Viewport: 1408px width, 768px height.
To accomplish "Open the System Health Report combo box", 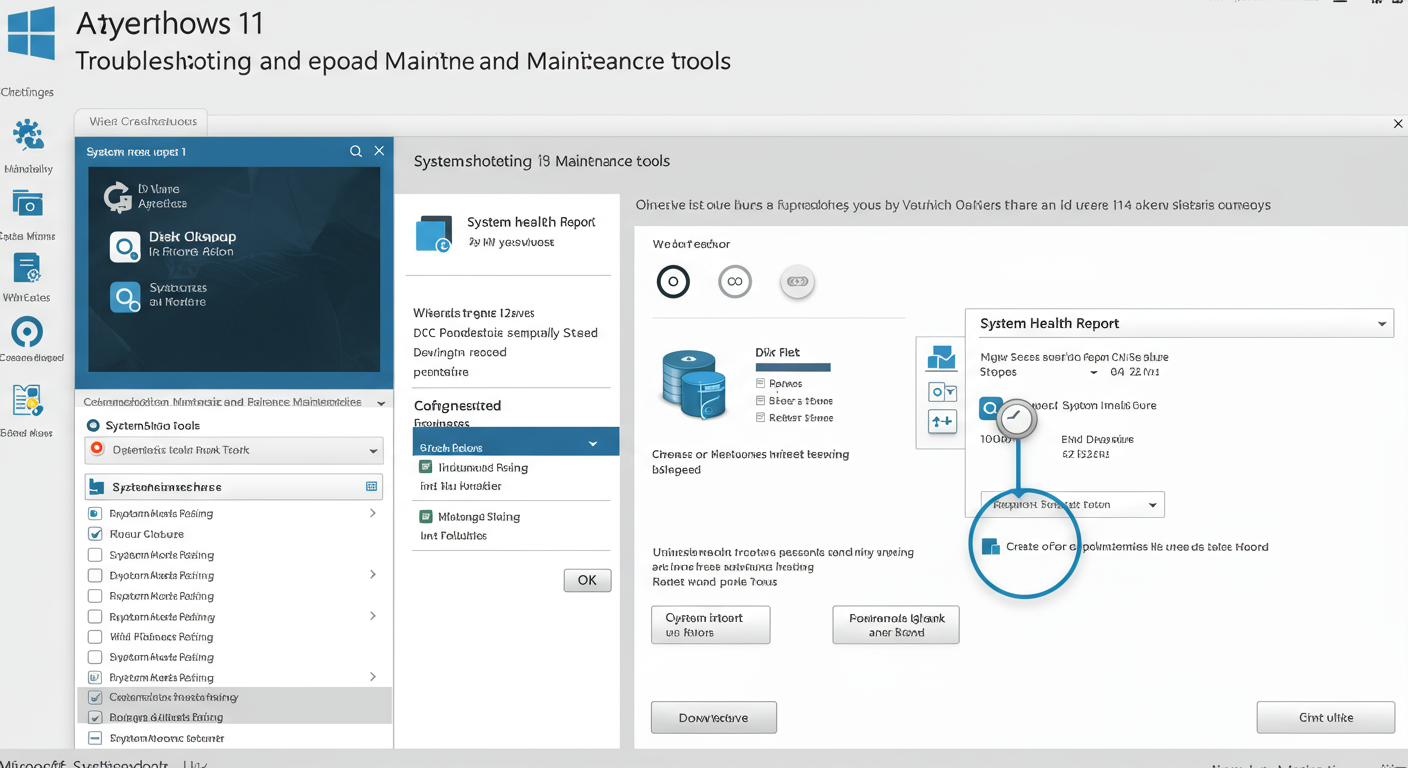I will [1179, 323].
